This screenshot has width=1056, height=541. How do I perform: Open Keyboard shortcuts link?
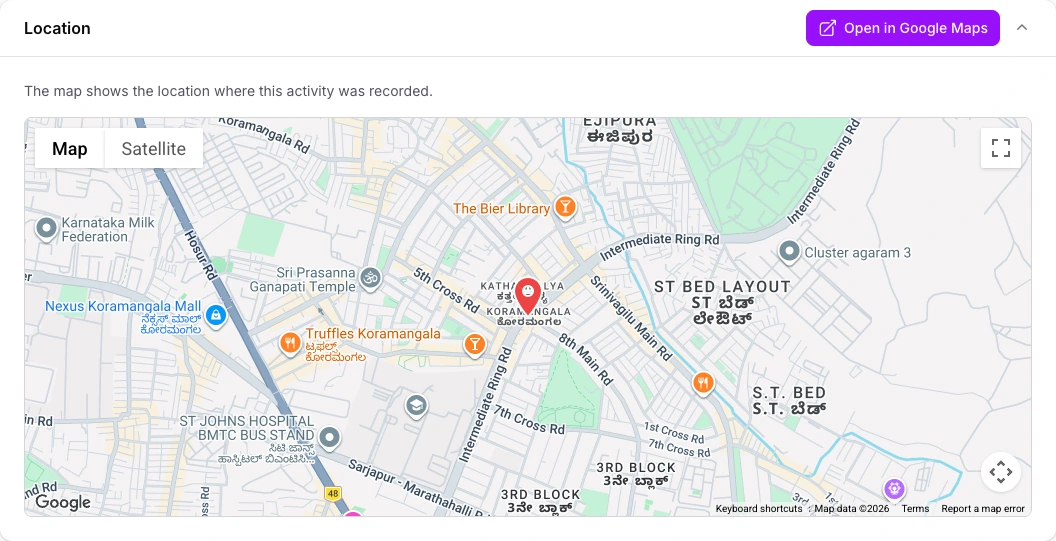click(x=758, y=509)
